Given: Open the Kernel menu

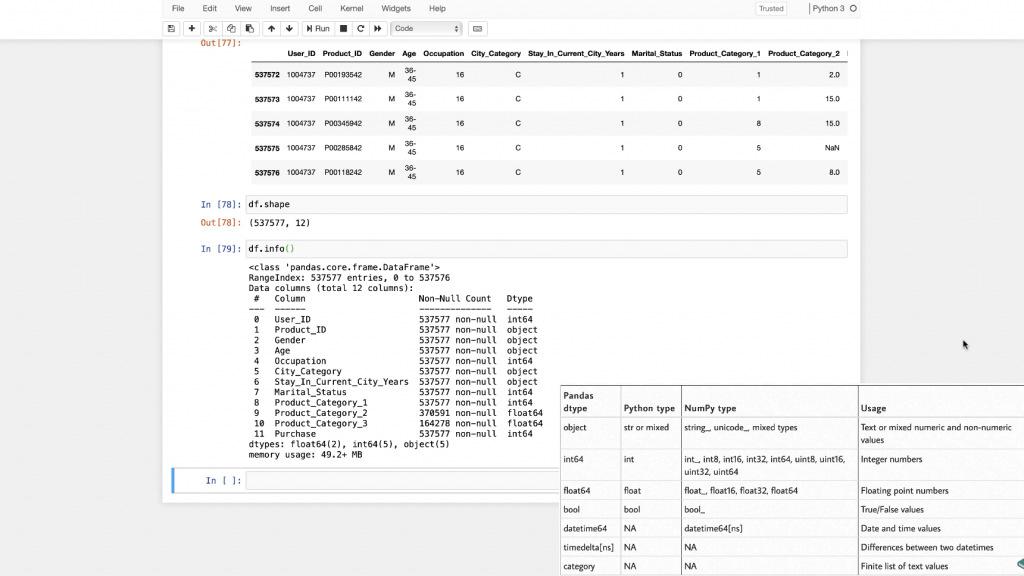Looking at the screenshot, I should 351,8.
